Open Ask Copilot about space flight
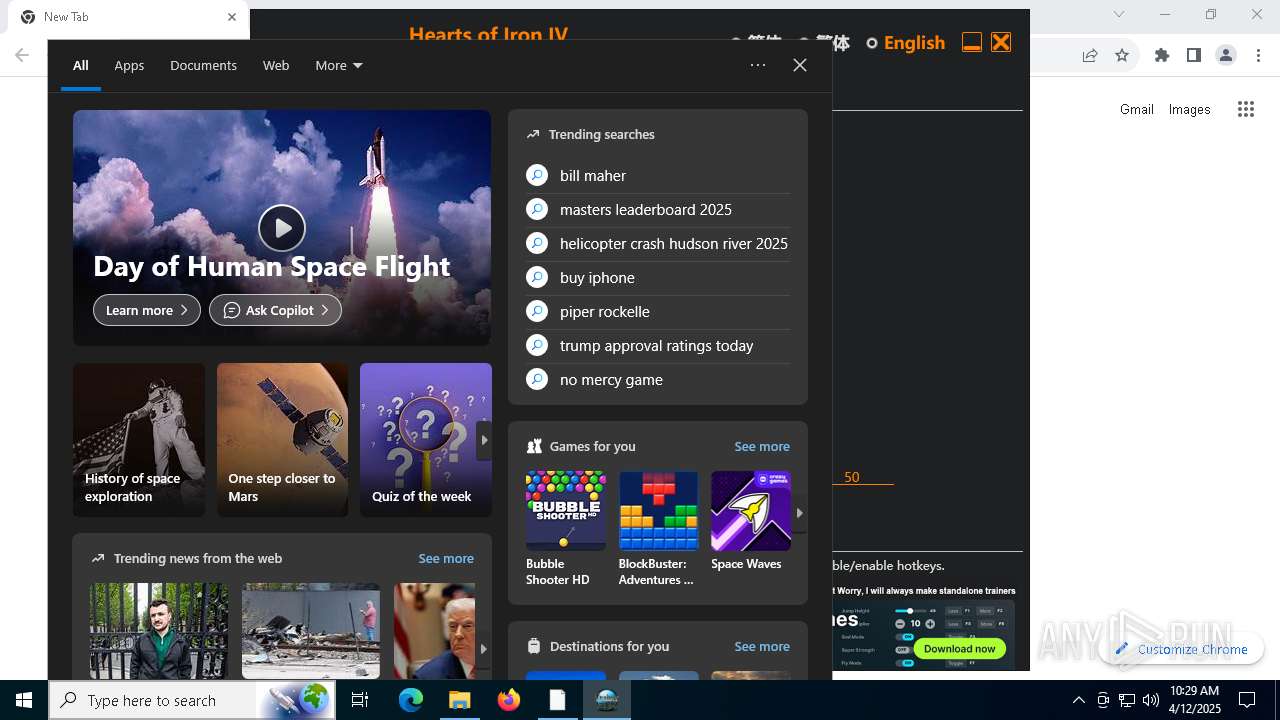 275,310
